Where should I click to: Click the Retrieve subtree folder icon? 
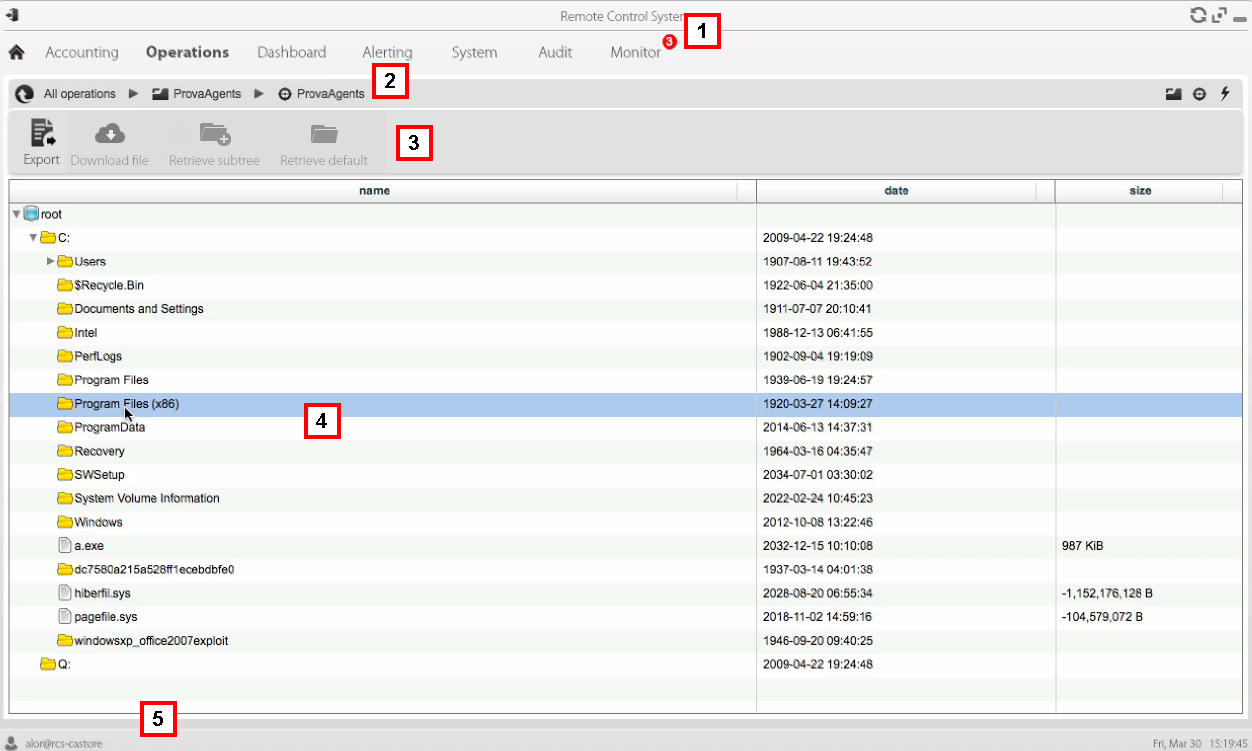[214, 134]
